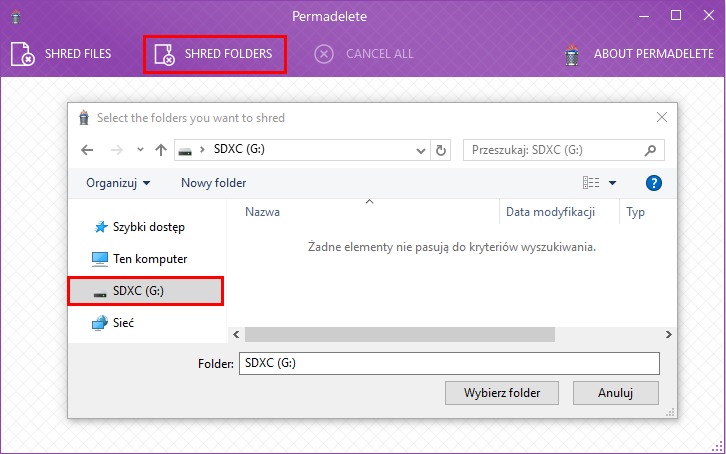This screenshot has height=454, width=726.
Task: Click the Shred Files document icon
Action: click(22, 54)
